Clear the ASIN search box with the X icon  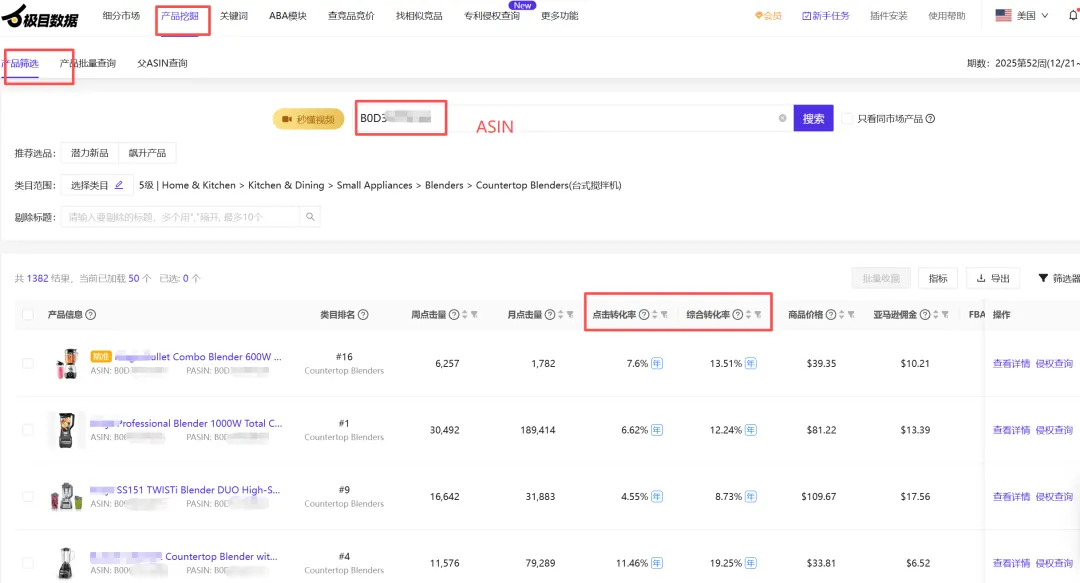pos(782,118)
